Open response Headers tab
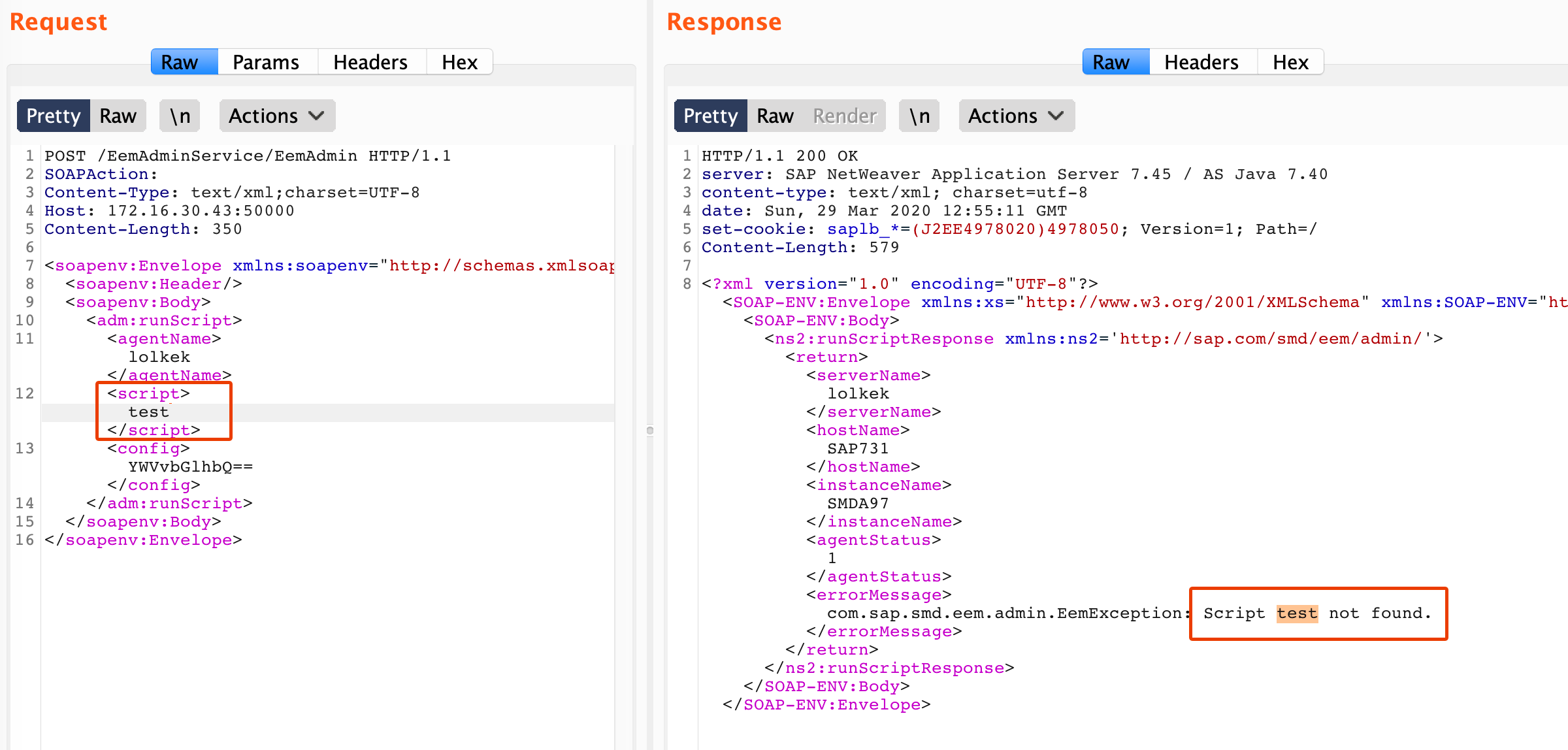The image size is (1568, 750). click(x=1201, y=62)
